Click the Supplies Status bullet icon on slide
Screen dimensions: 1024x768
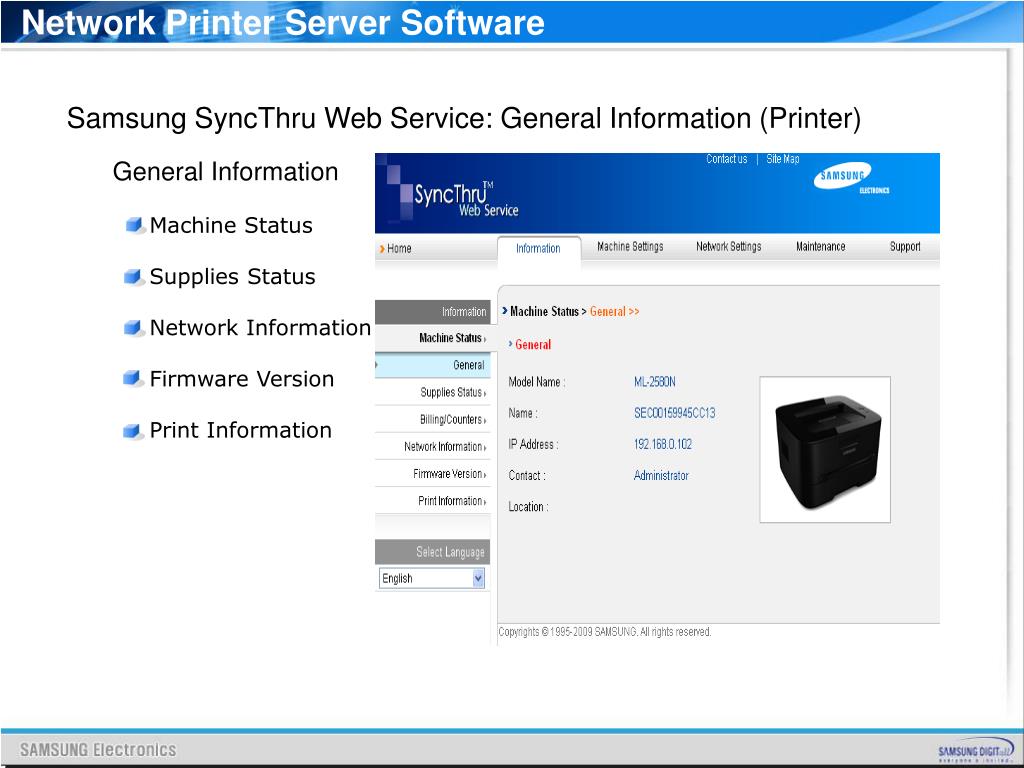click(x=134, y=277)
